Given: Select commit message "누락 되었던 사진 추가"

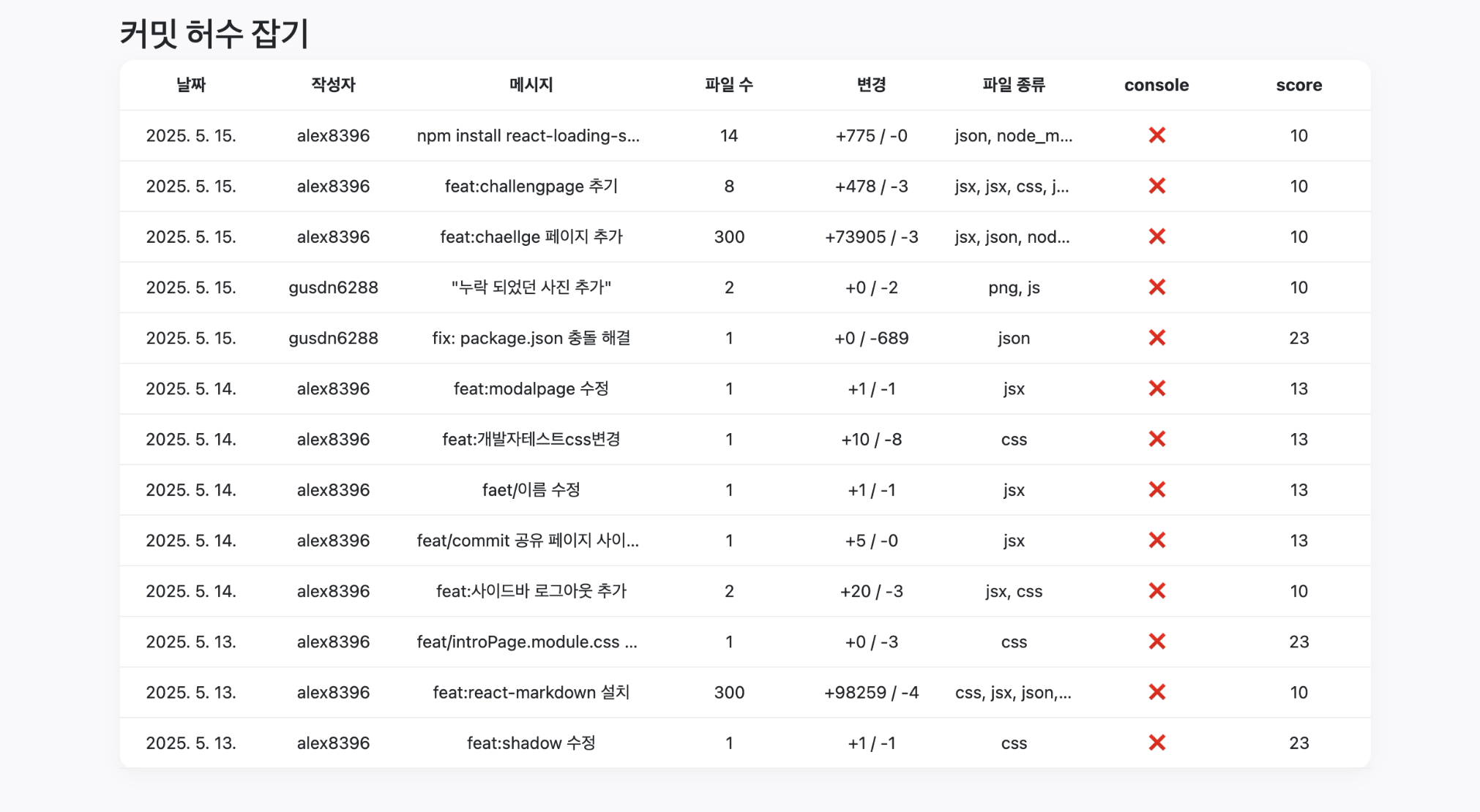Looking at the screenshot, I should click(x=531, y=287).
